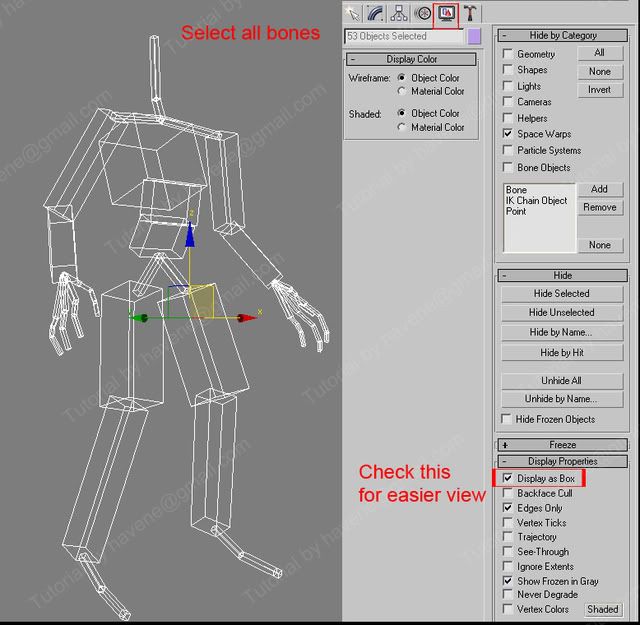Uncheck the Display as Box checkbox

coord(508,479)
